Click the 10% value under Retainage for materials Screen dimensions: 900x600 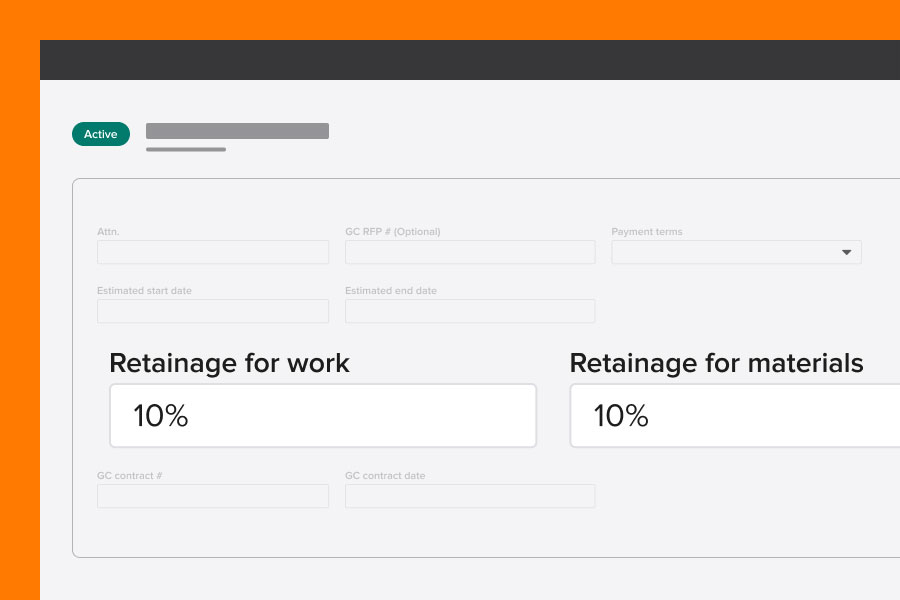[620, 415]
